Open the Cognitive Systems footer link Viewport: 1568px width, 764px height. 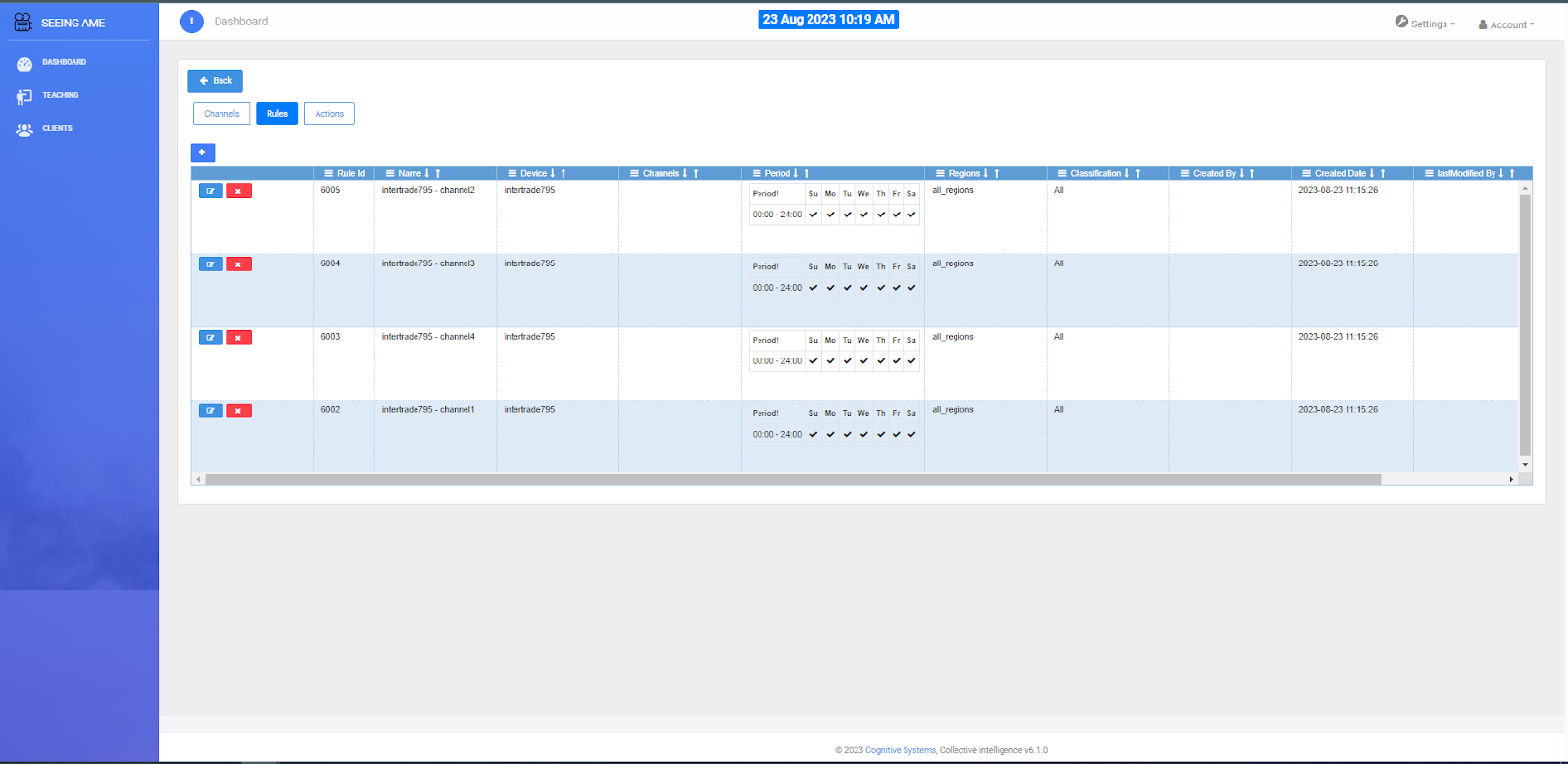pyautogui.click(x=901, y=750)
